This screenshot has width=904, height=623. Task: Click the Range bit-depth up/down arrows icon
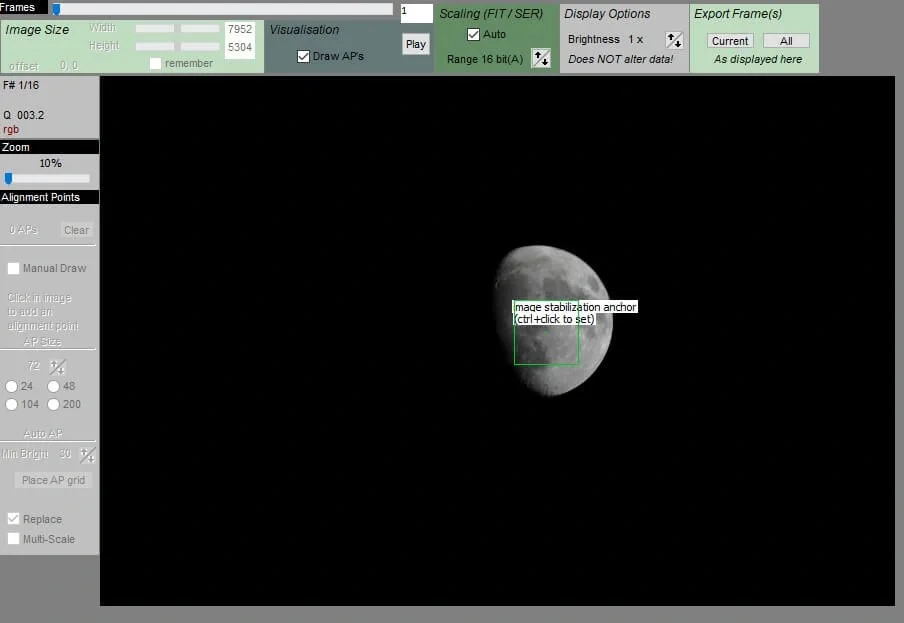tap(540, 58)
